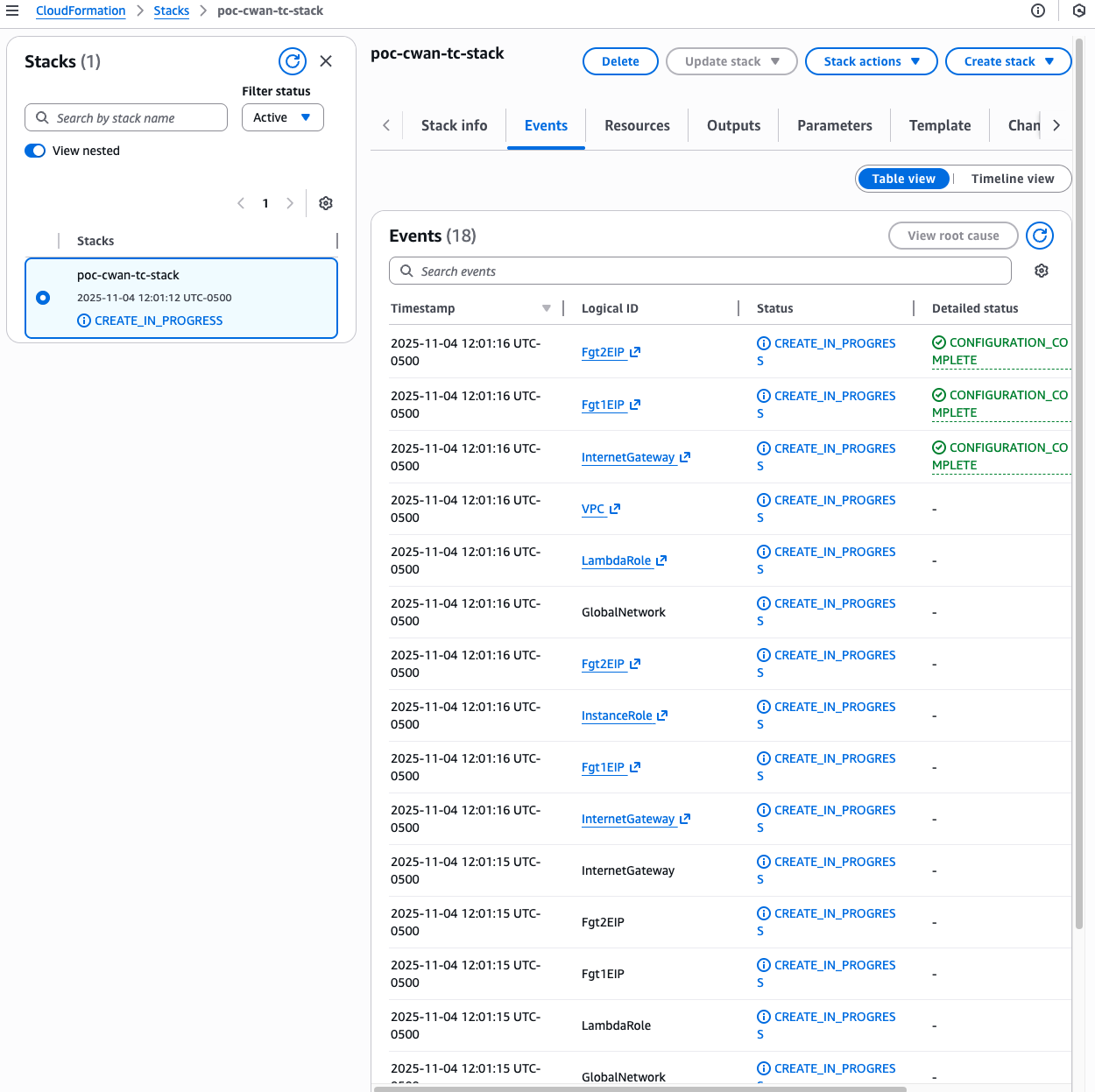
Task: Switch to the Resources tab
Action: coord(637,125)
